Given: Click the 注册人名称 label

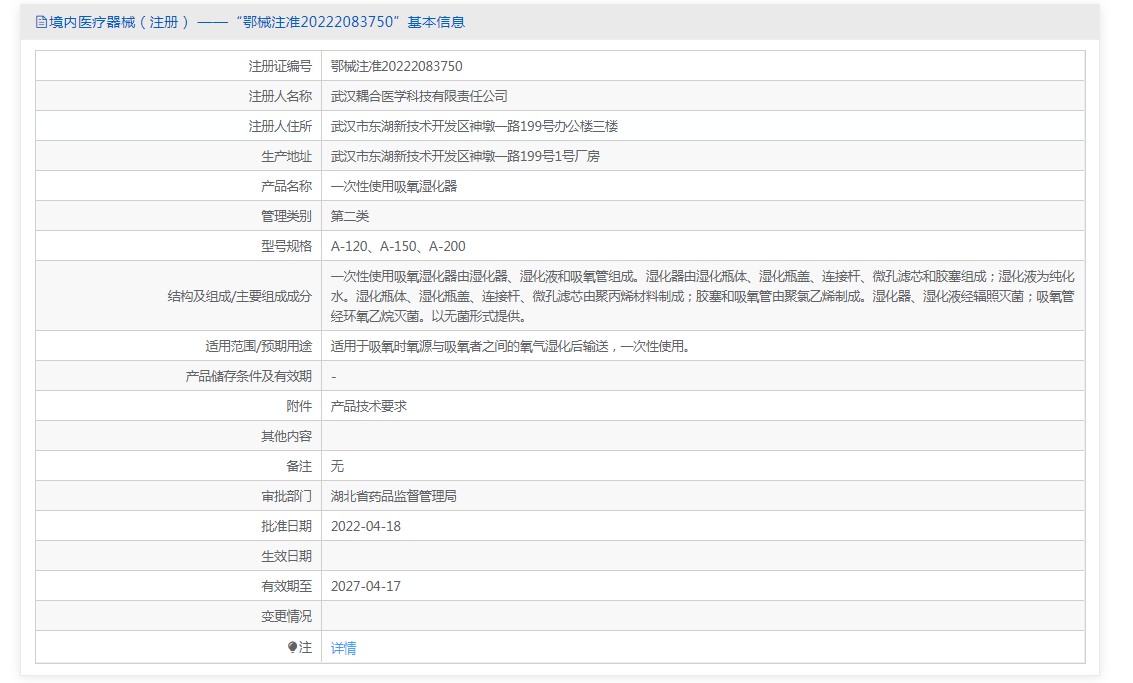Looking at the screenshot, I should point(280,96).
